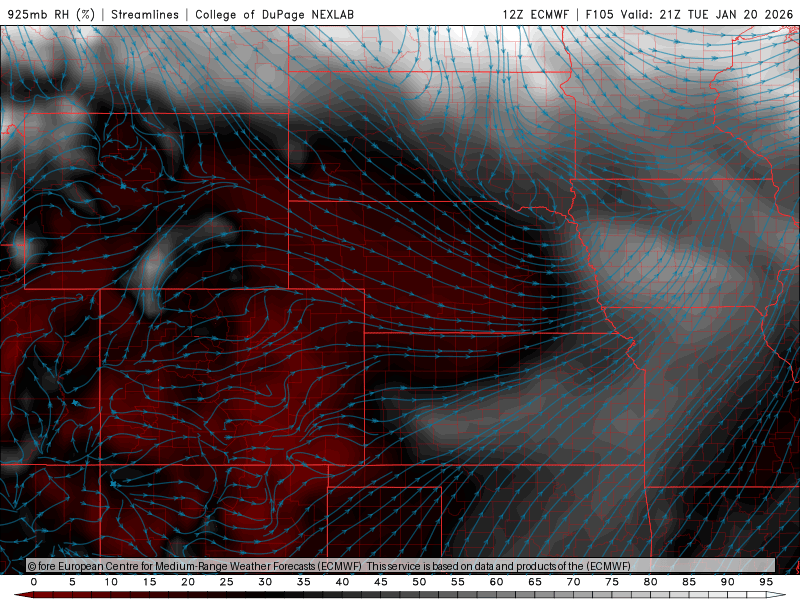800x600 pixels.
Task: Click the '925mb RH (%)' title text
Action: (x=51, y=14)
